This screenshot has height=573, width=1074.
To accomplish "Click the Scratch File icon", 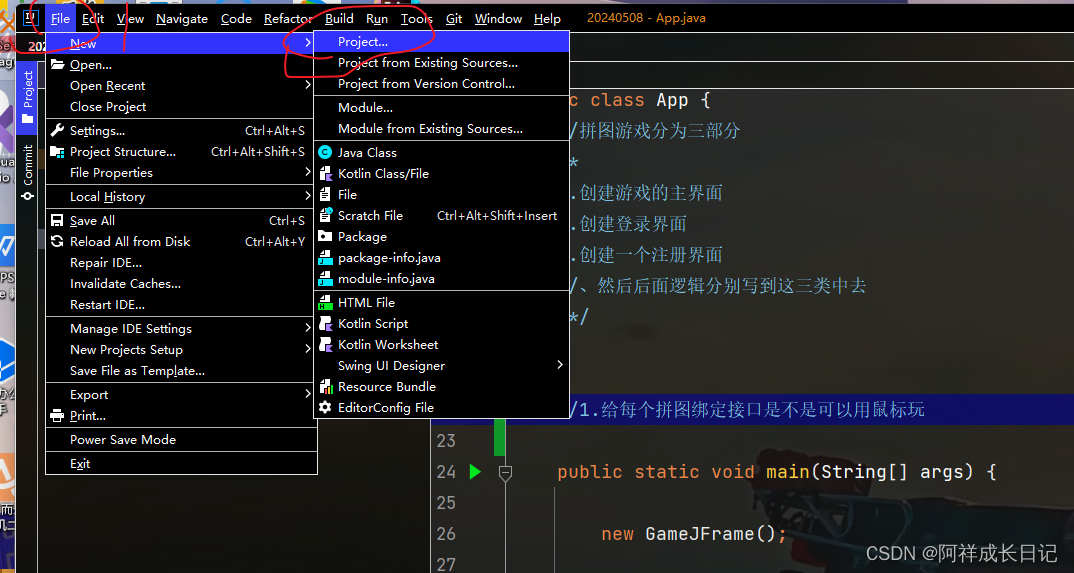I will pos(325,216).
